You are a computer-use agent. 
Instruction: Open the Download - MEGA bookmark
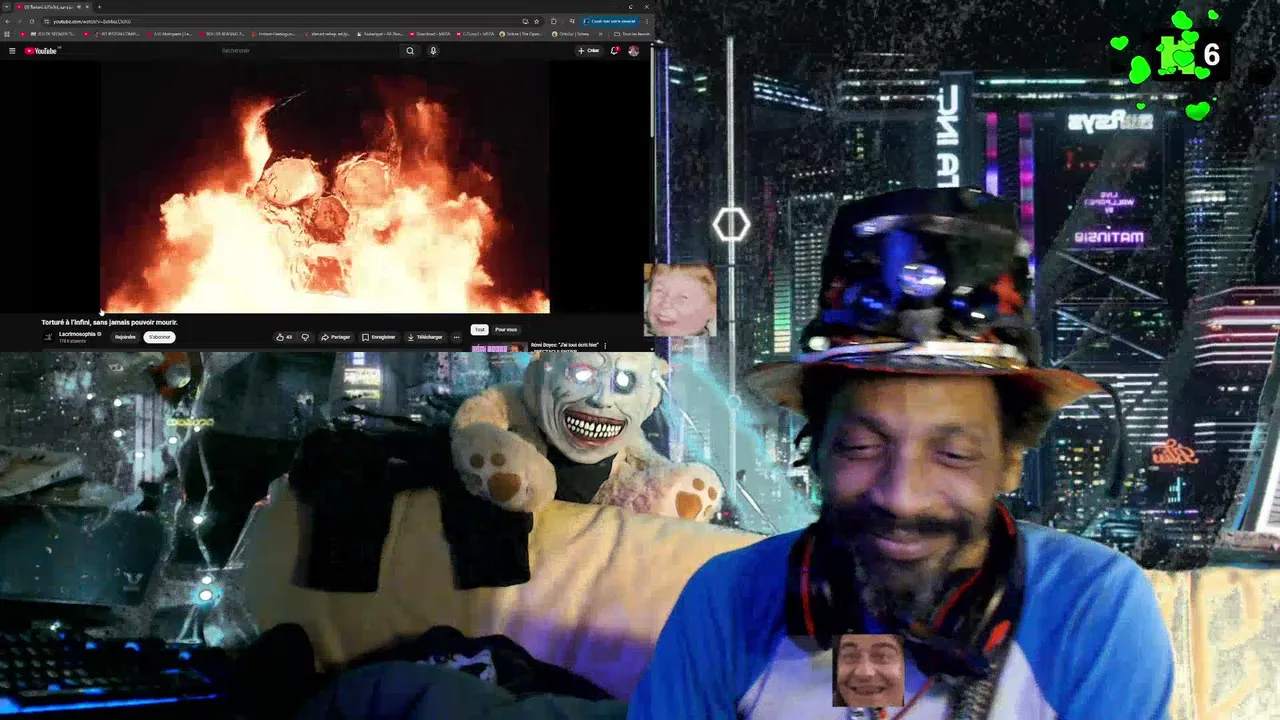pos(430,34)
